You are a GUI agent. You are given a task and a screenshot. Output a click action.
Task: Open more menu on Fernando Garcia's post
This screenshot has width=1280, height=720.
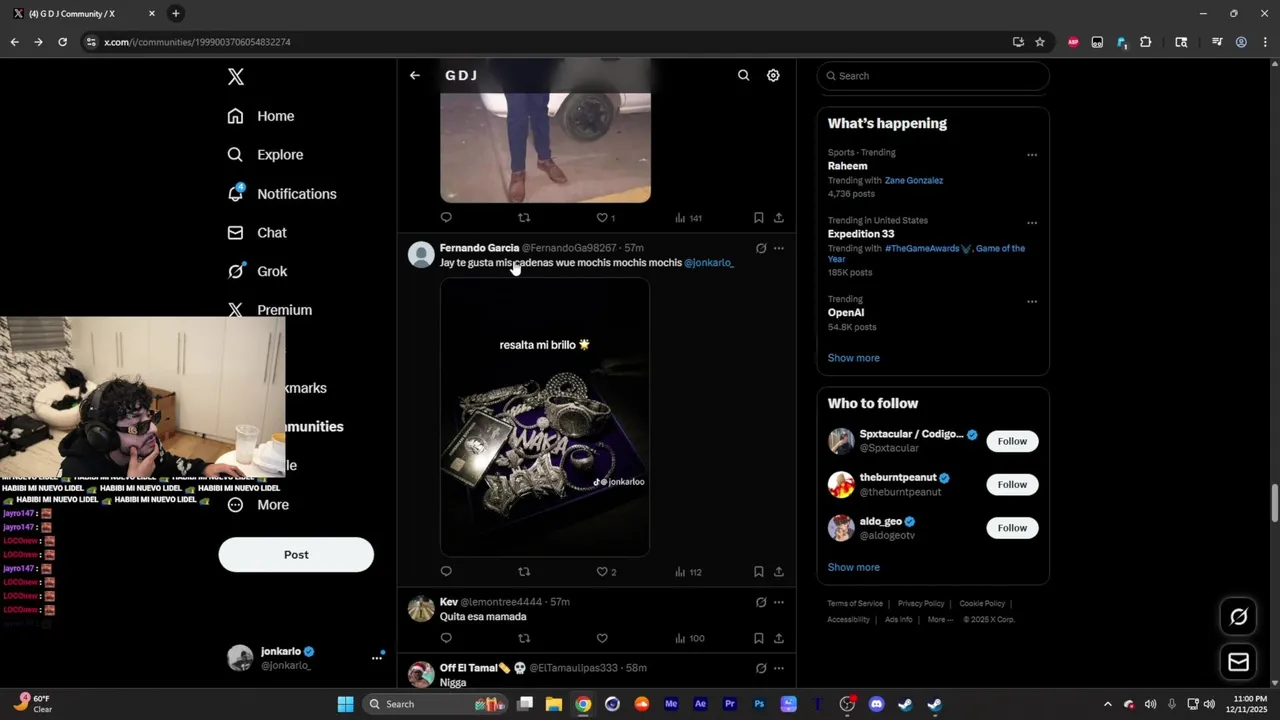pos(779,248)
